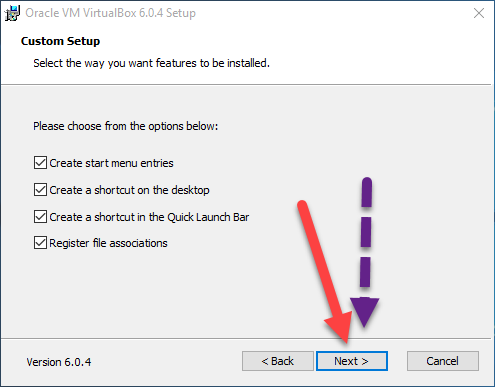Image resolution: width=495 pixels, height=387 pixels.
Task: Click the 'Create a shortcut on the desktop' label
Action: coord(129,190)
